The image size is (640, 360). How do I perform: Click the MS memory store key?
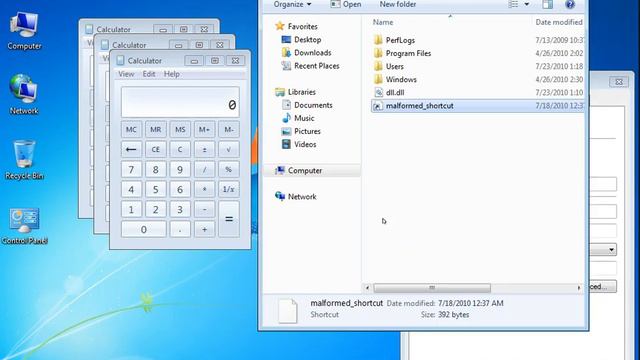180,129
